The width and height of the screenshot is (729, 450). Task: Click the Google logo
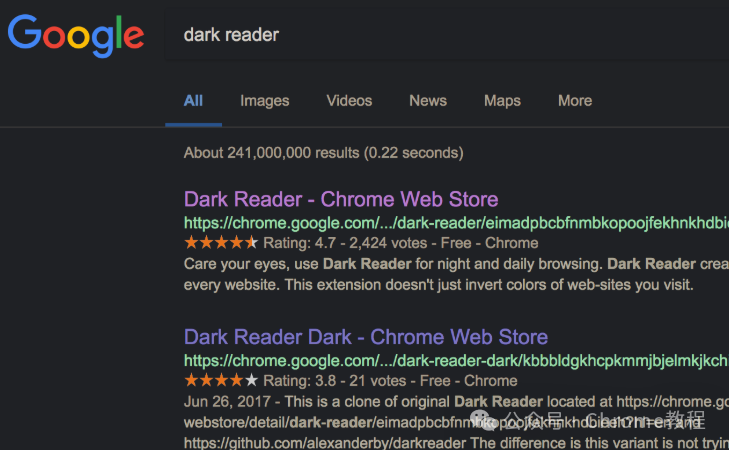point(76,35)
